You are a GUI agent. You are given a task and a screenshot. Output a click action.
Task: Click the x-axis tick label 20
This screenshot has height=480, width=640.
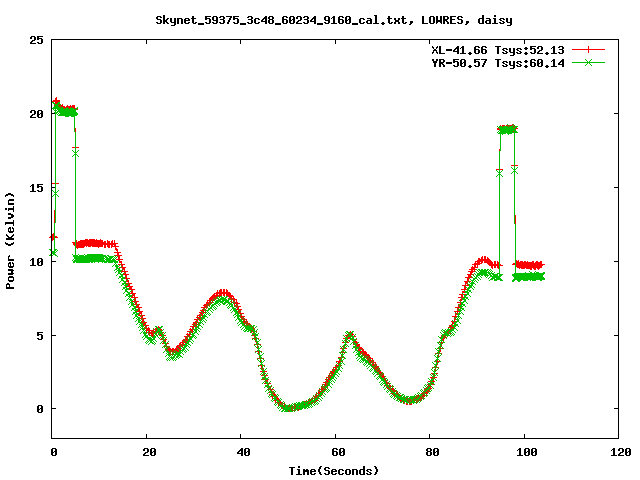149,452
